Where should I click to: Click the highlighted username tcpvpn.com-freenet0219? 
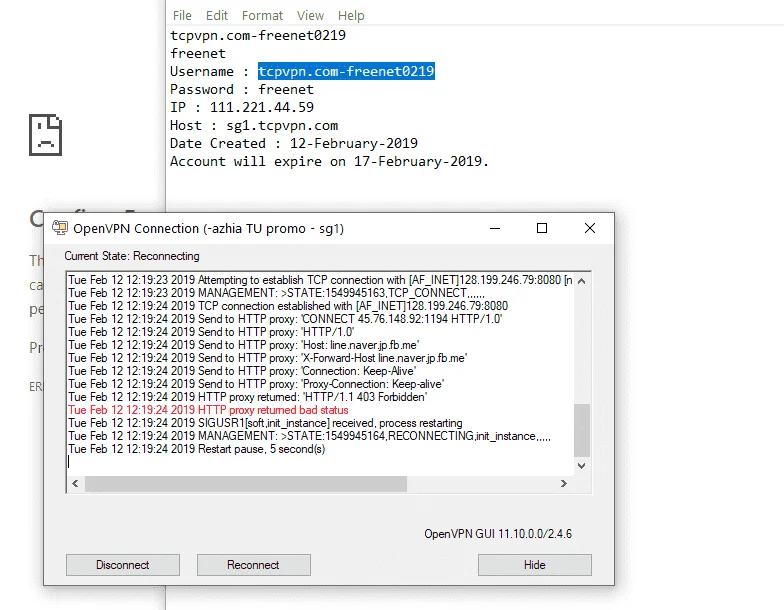click(346, 71)
